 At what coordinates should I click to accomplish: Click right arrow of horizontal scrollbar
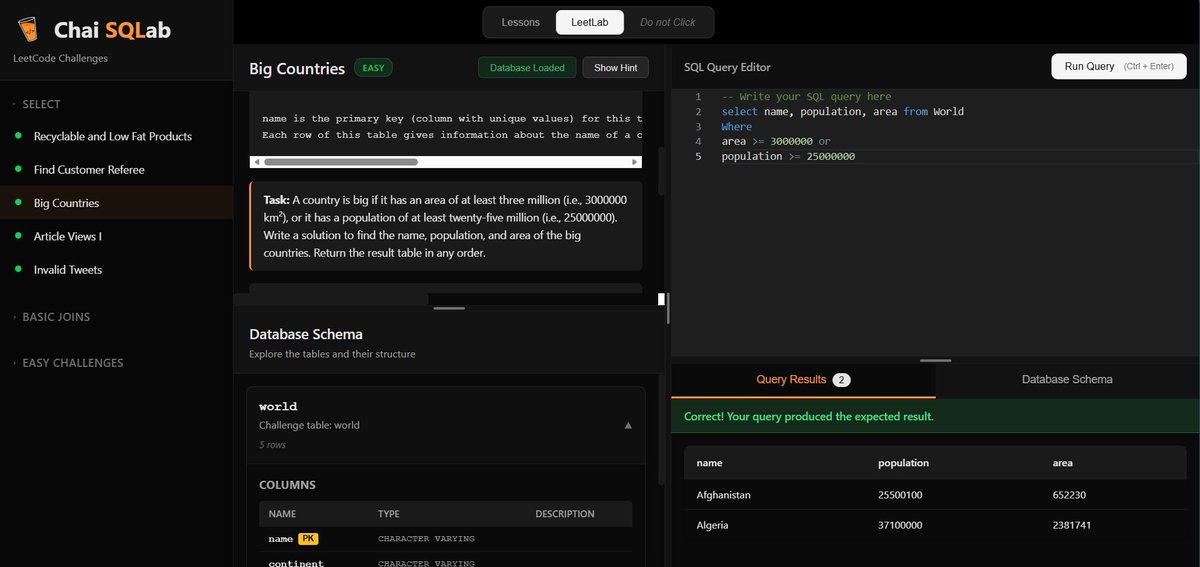pos(635,161)
